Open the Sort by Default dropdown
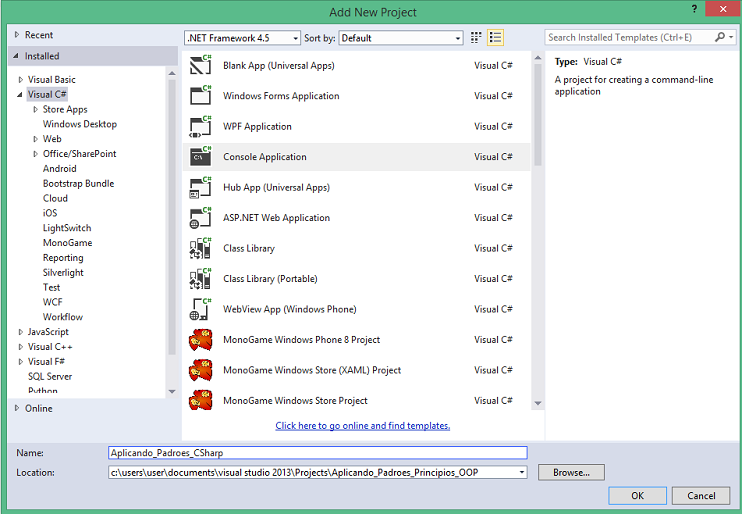 tap(401, 38)
